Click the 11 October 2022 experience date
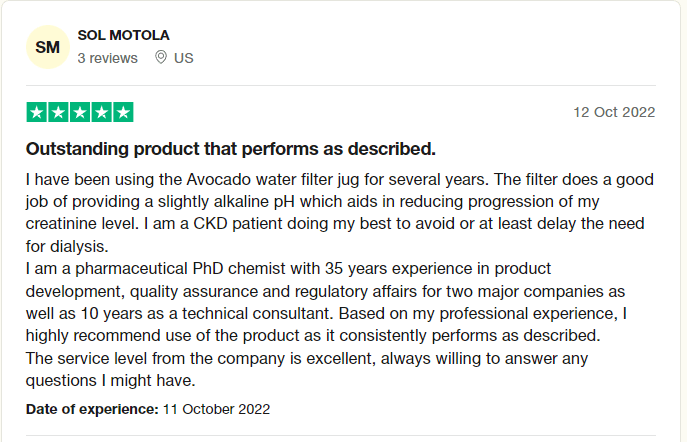The height and width of the screenshot is (442, 687). (216, 409)
